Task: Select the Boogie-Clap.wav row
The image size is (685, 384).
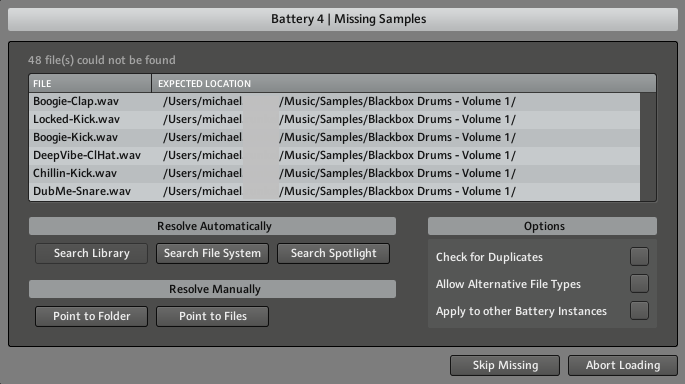Action: (335, 101)
